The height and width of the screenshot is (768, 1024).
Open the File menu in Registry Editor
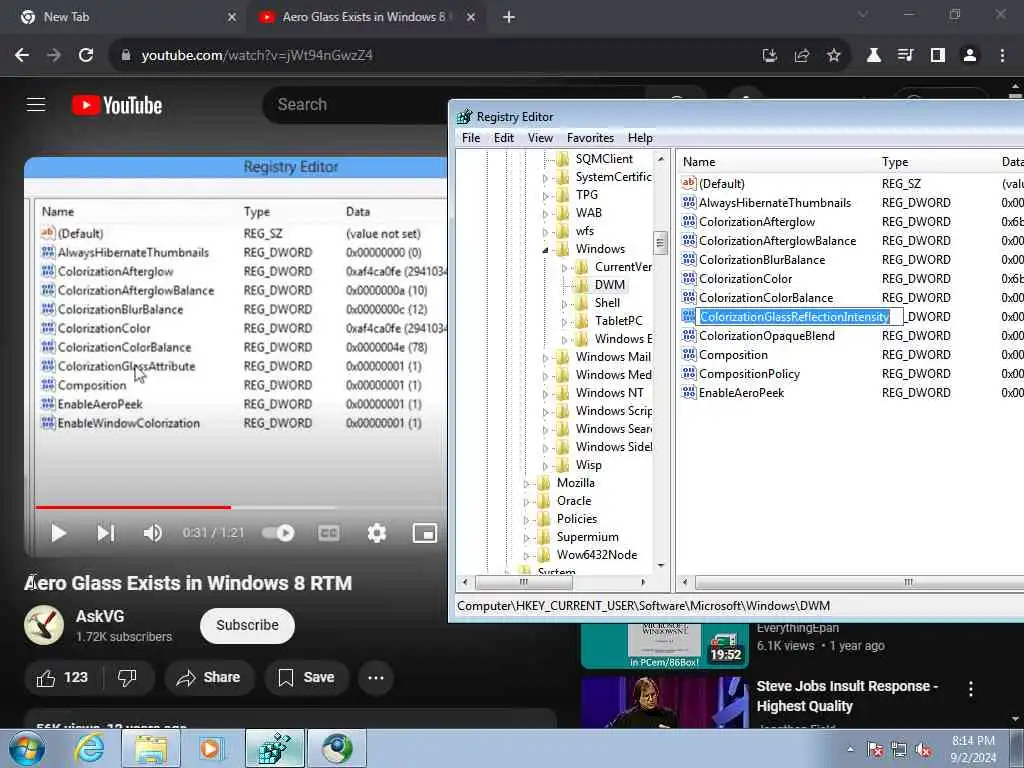pos(471,138)
